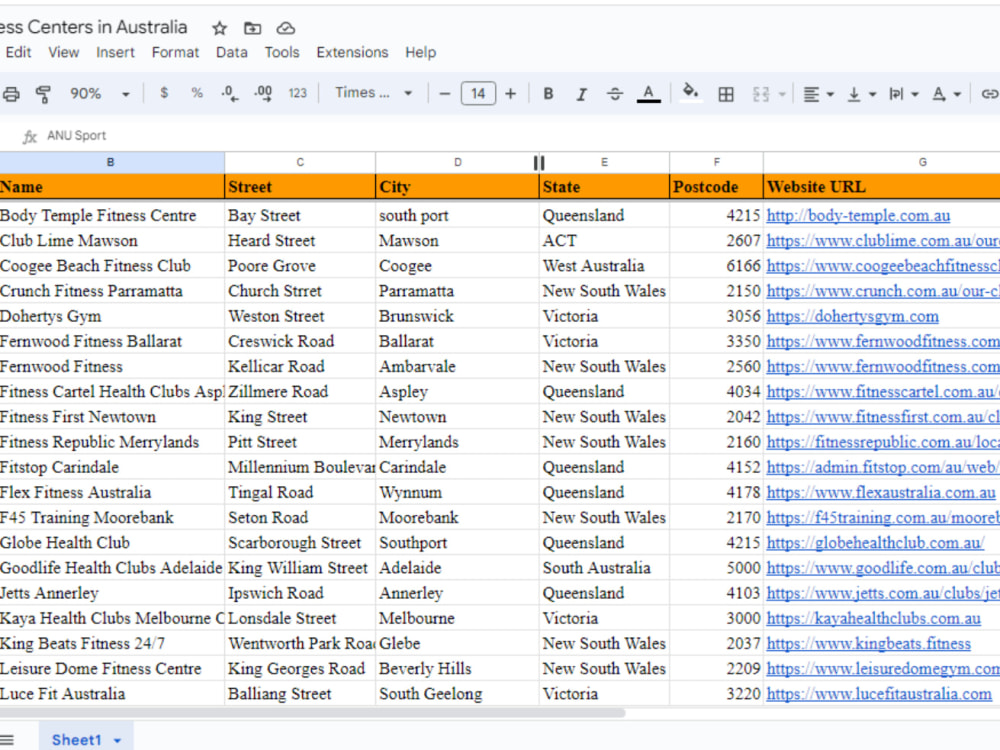
Task: Select column B header
Action: [111, 163]
